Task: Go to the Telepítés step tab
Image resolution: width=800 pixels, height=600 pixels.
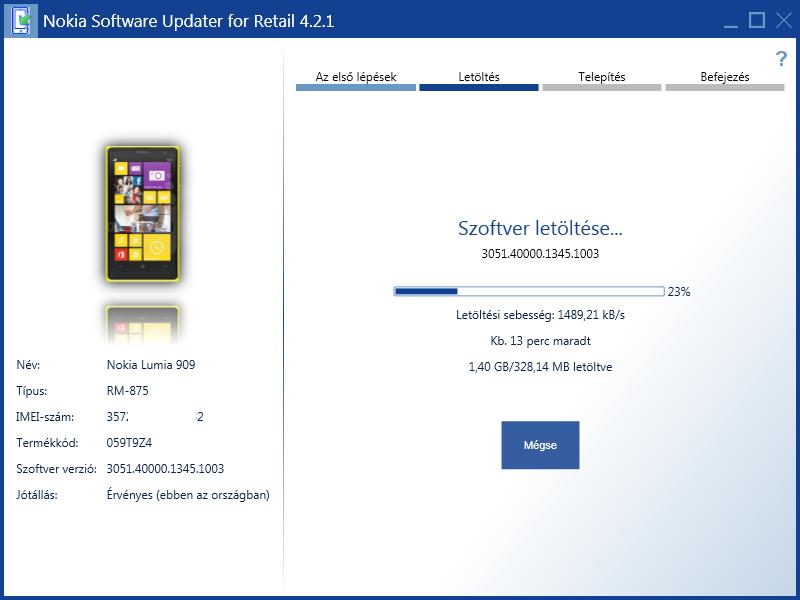Action: (x=602, y=80)
